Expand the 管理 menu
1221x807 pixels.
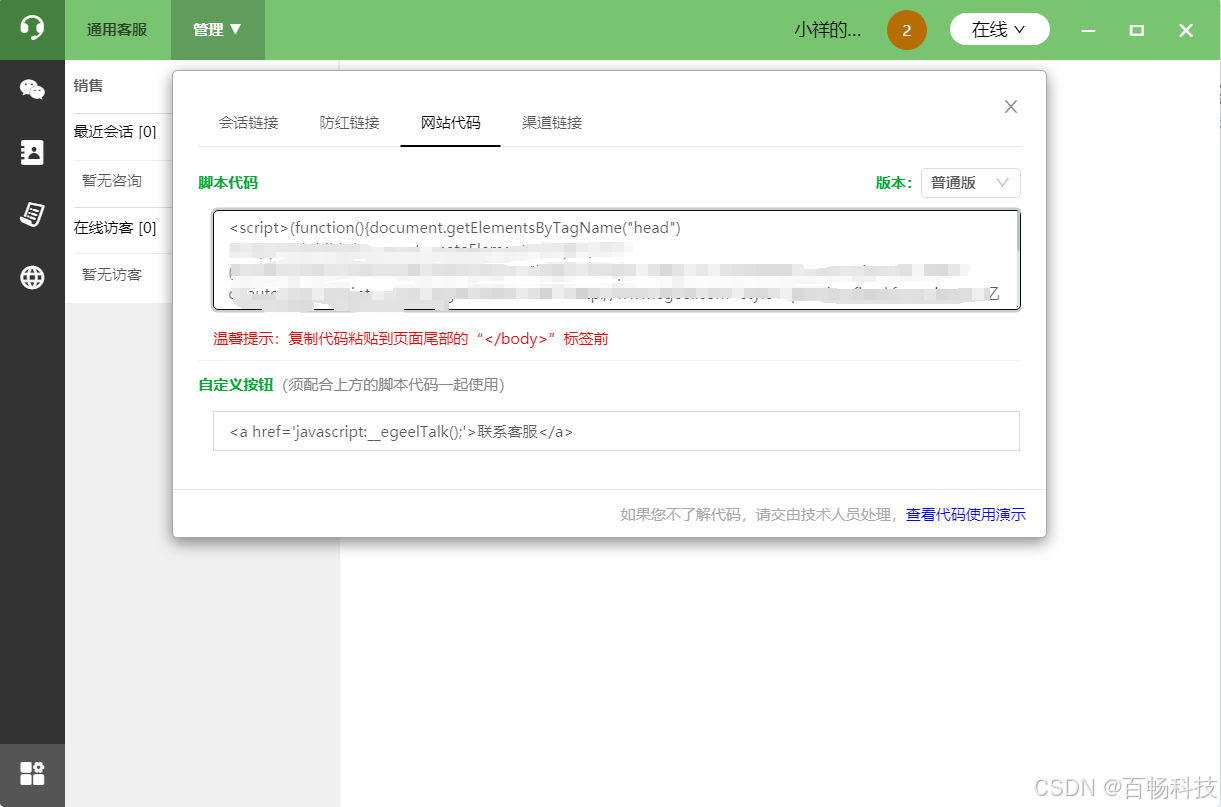point(218,30)
